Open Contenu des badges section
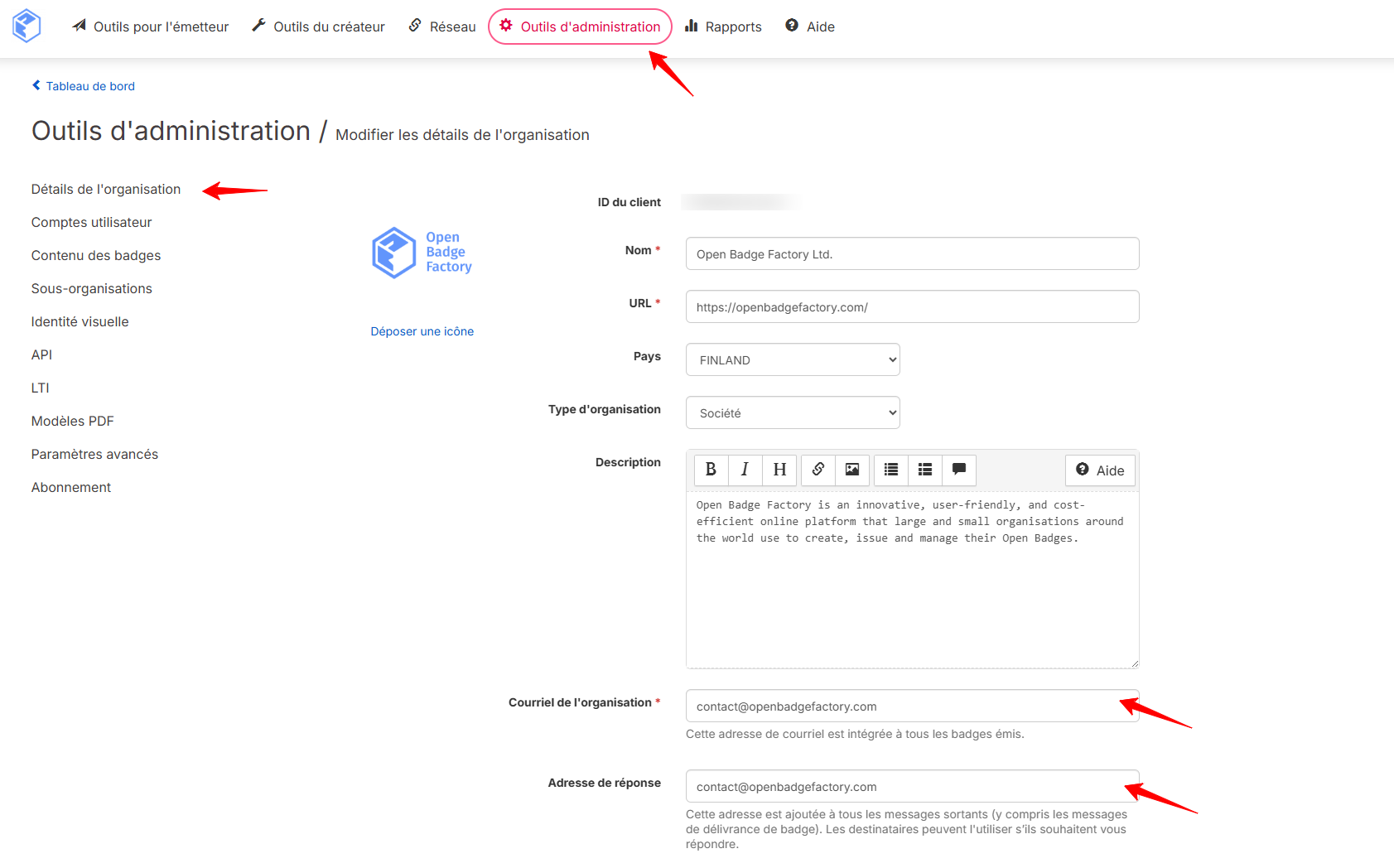This screenshot has height=868, width=1394. [96, 255]
